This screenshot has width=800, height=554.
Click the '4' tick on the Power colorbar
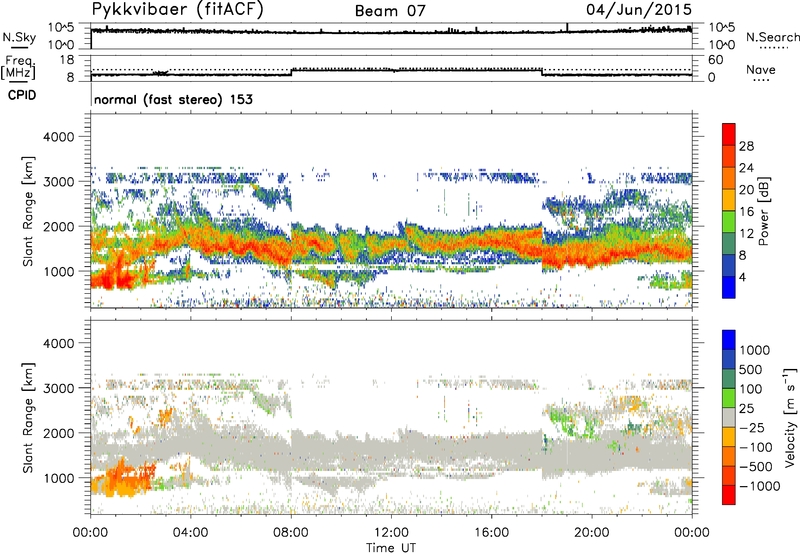click(742, 277)
